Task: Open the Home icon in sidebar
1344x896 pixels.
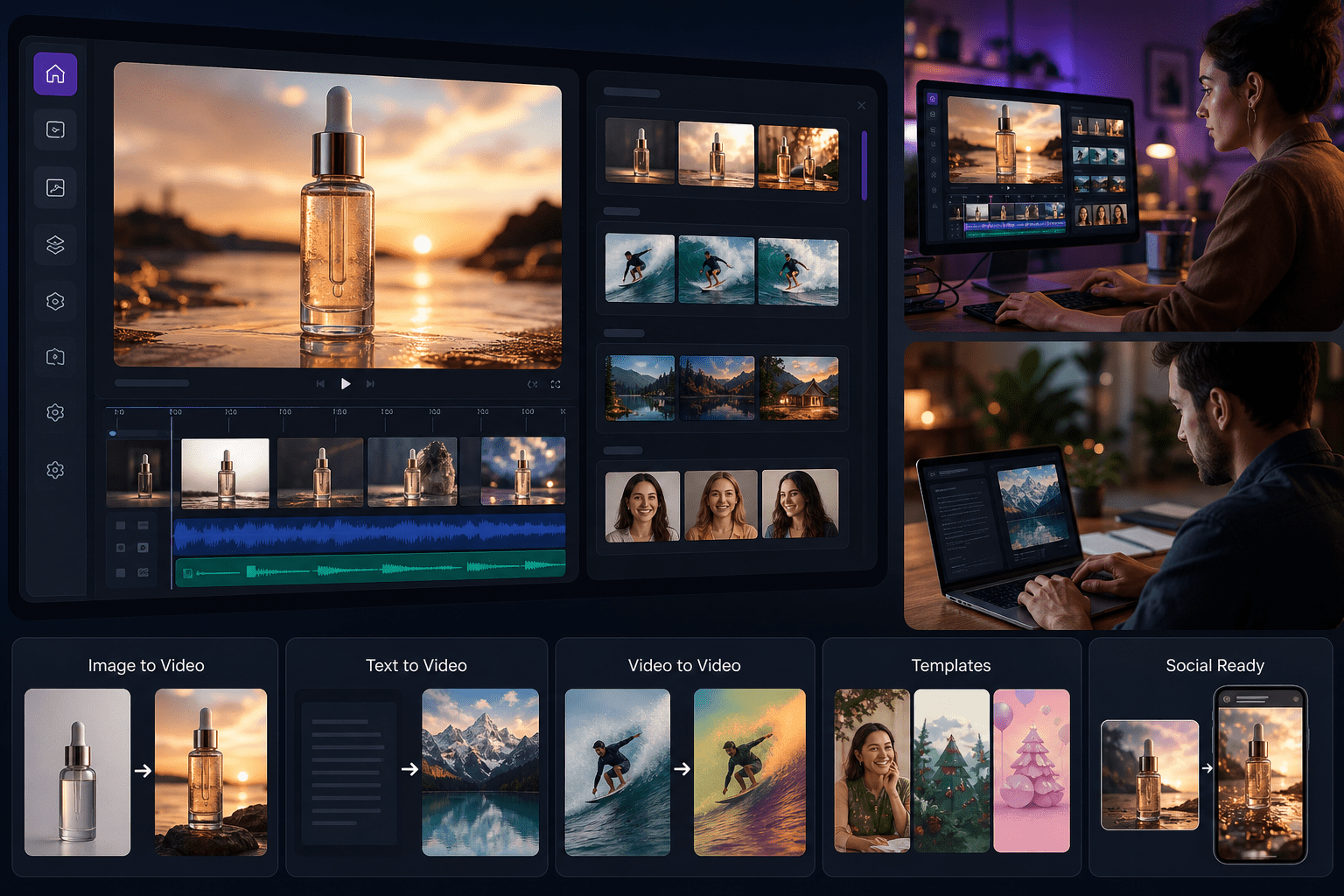Action: [x=55, y=74]
